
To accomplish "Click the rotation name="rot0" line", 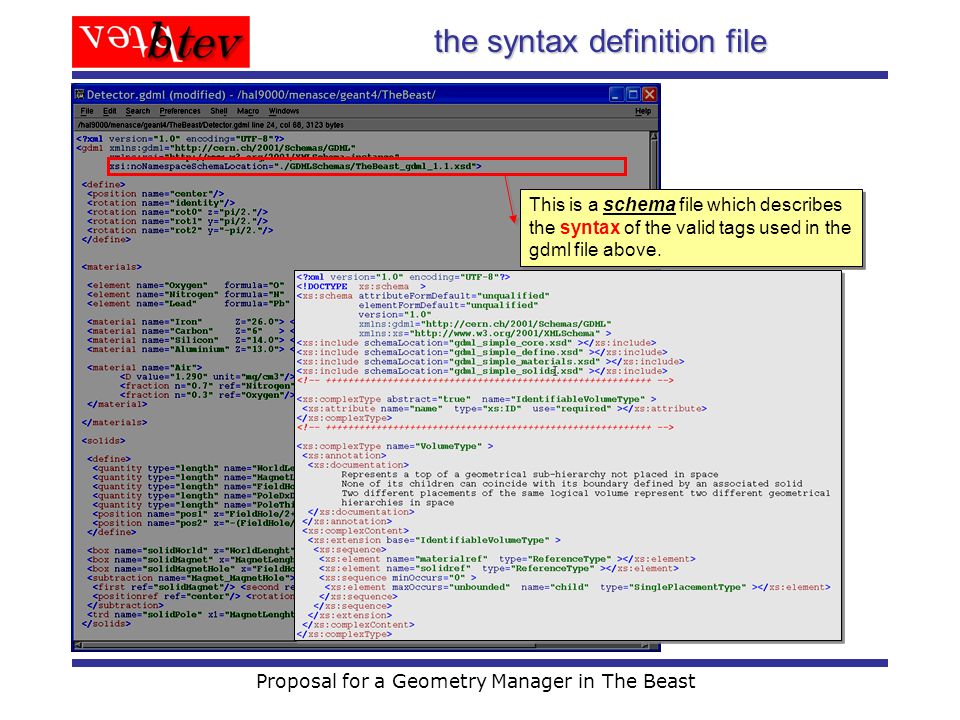I will tap(178, 212).
